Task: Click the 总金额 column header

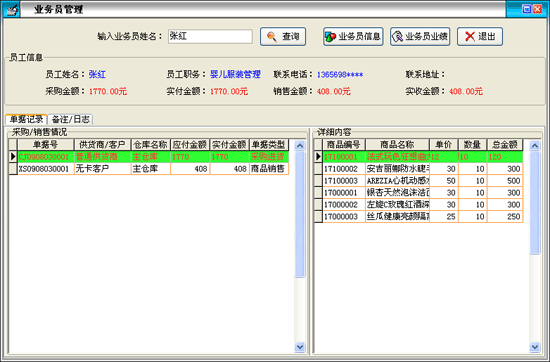Action: [x=505, y=145]
